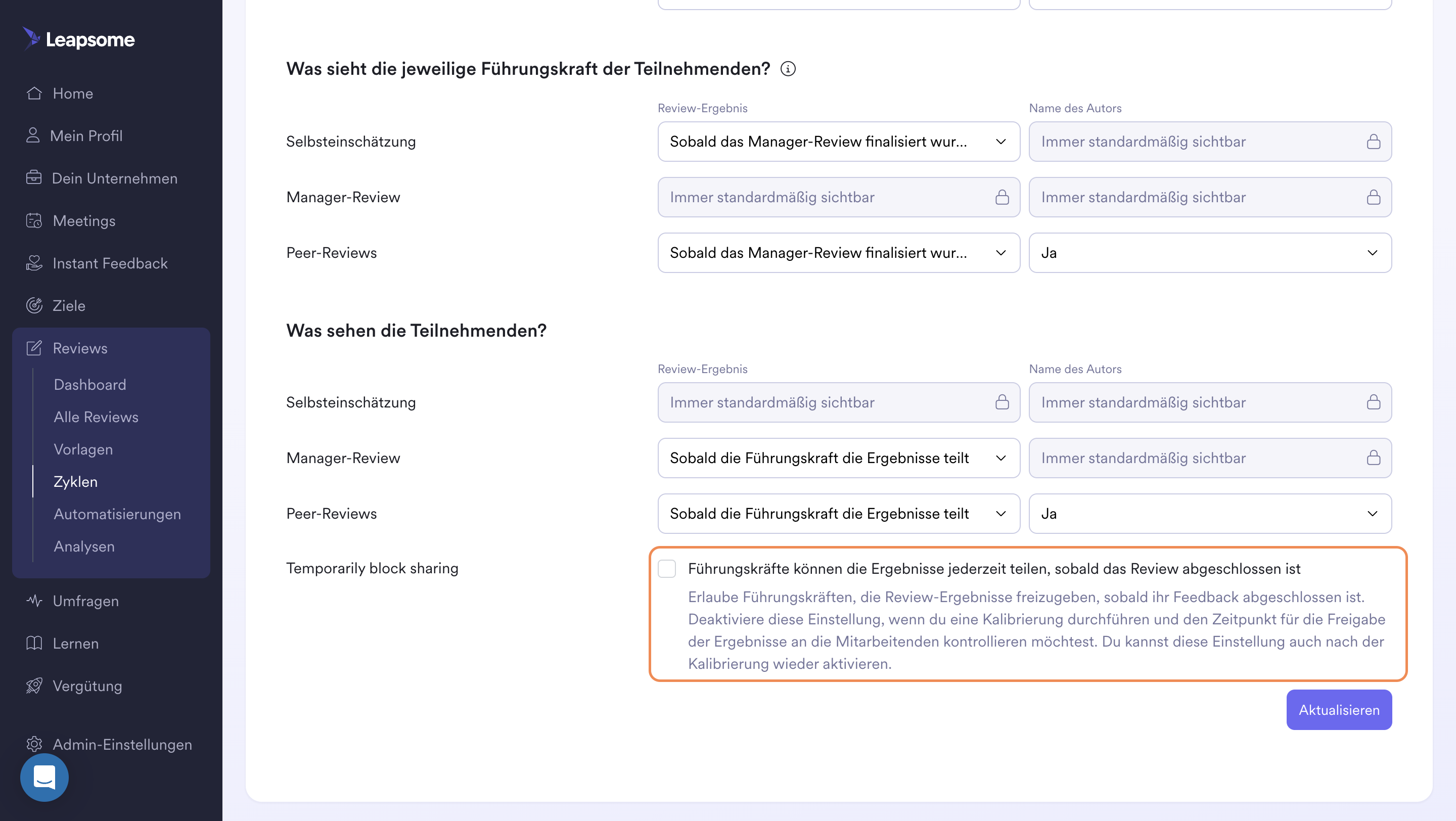Click locked participants Selbsteinschätzung result field
Image resolution: width=1456 pixels, height=821 pixels.
(x=839, y=402)
